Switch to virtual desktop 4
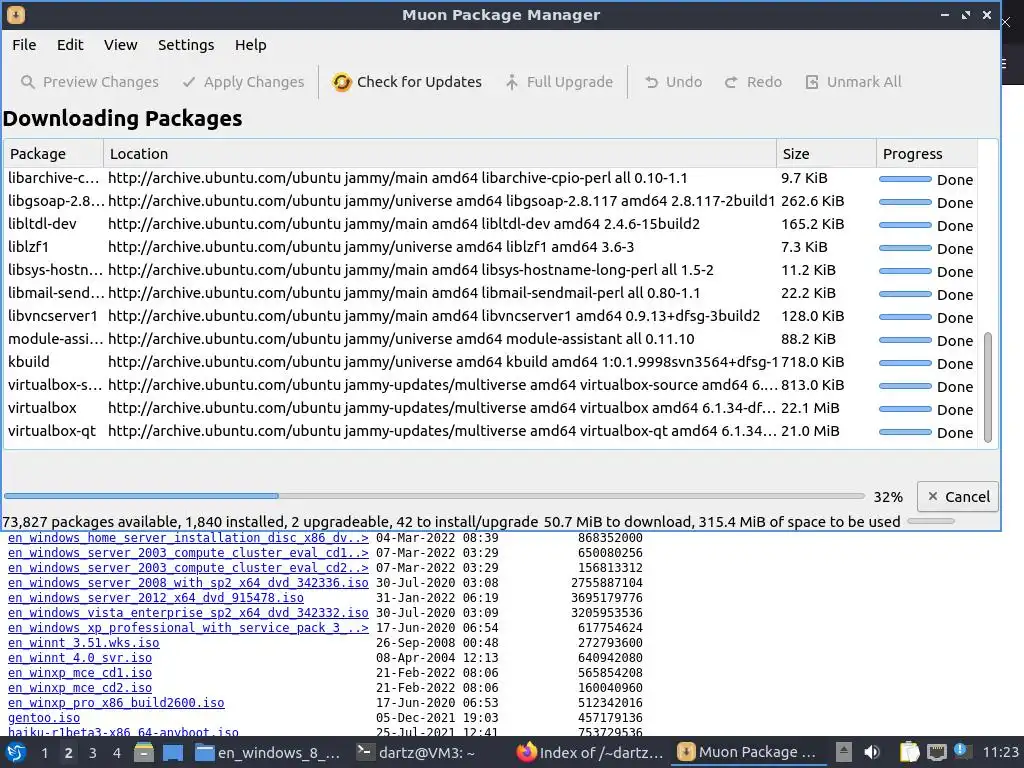Image resolution: width=1024 pixels, height=768 pixels. 117,753
